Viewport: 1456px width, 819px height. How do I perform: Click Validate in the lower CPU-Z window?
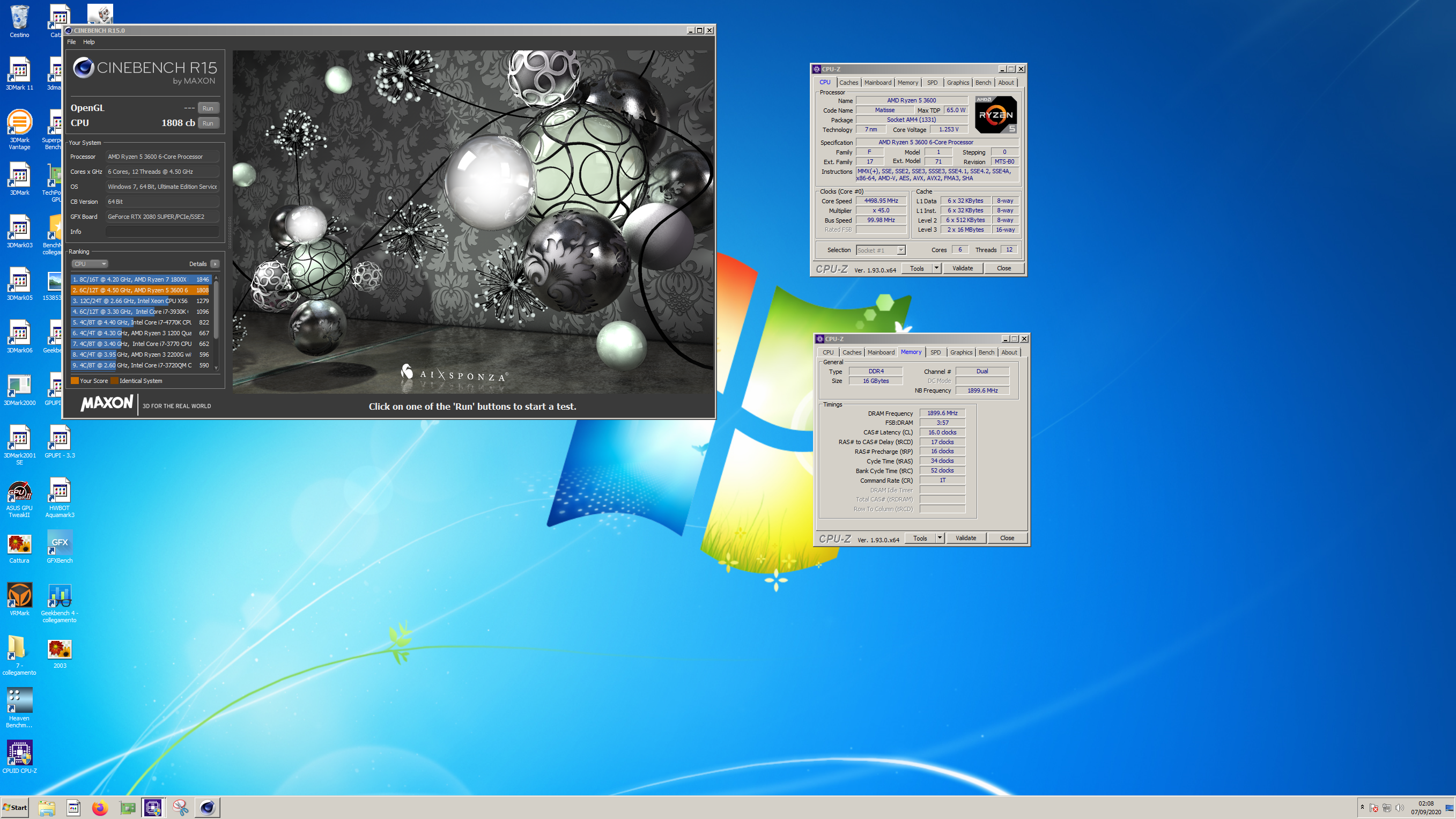[x=966, y=538]
